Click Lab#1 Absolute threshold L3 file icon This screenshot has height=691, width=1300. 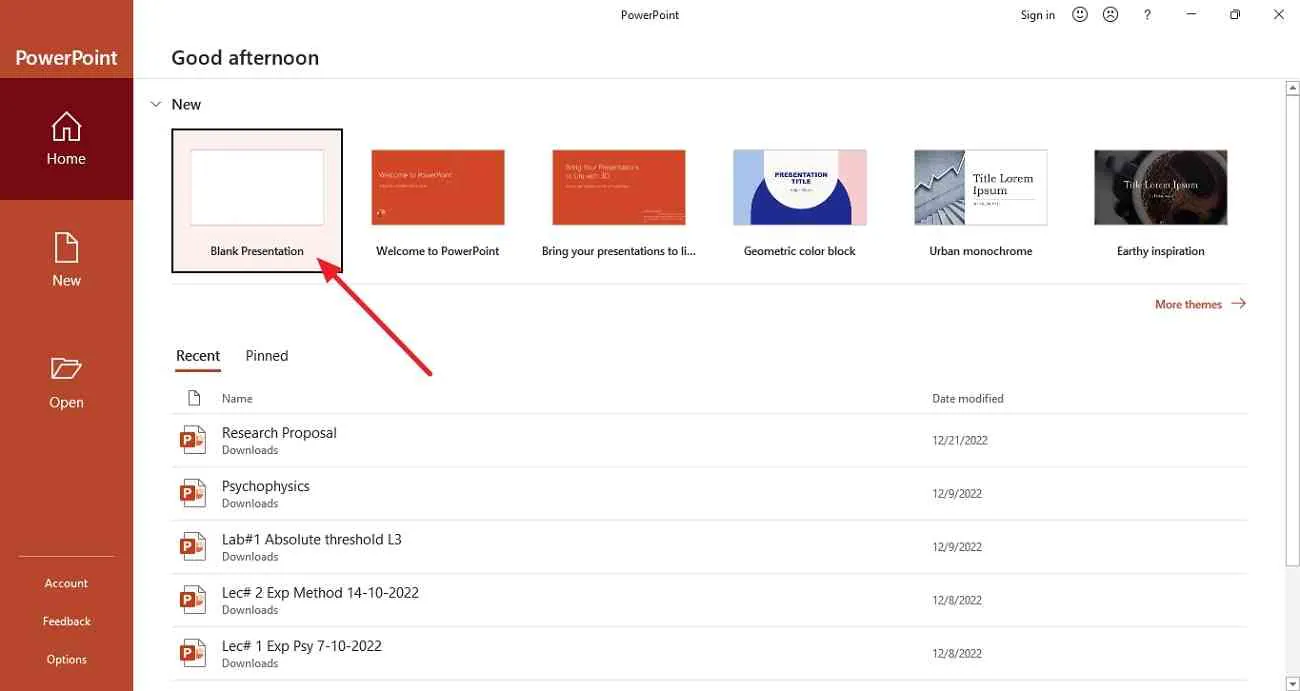pos(192,546)
